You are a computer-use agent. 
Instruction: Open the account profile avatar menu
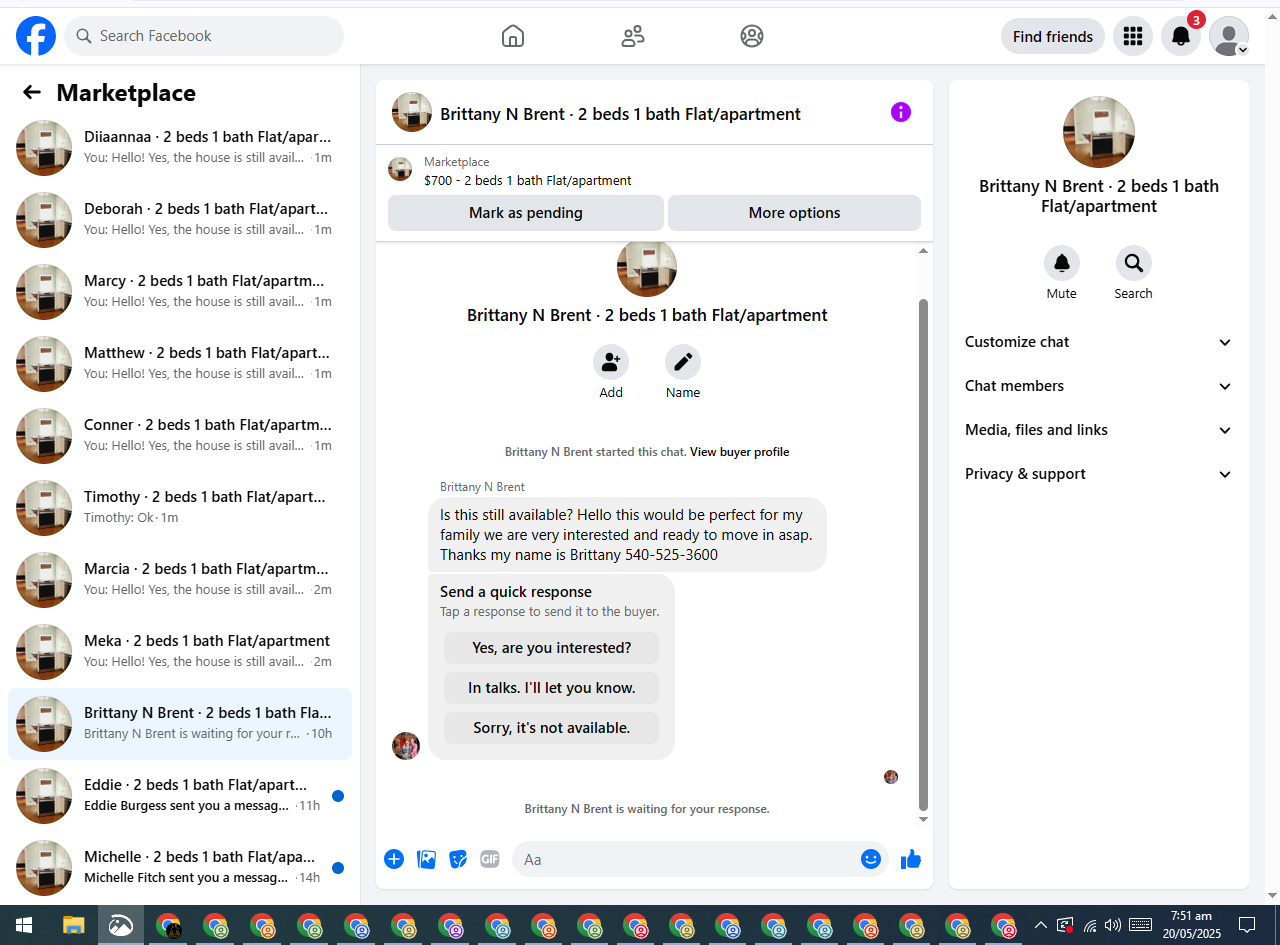tap(1229, 36)
